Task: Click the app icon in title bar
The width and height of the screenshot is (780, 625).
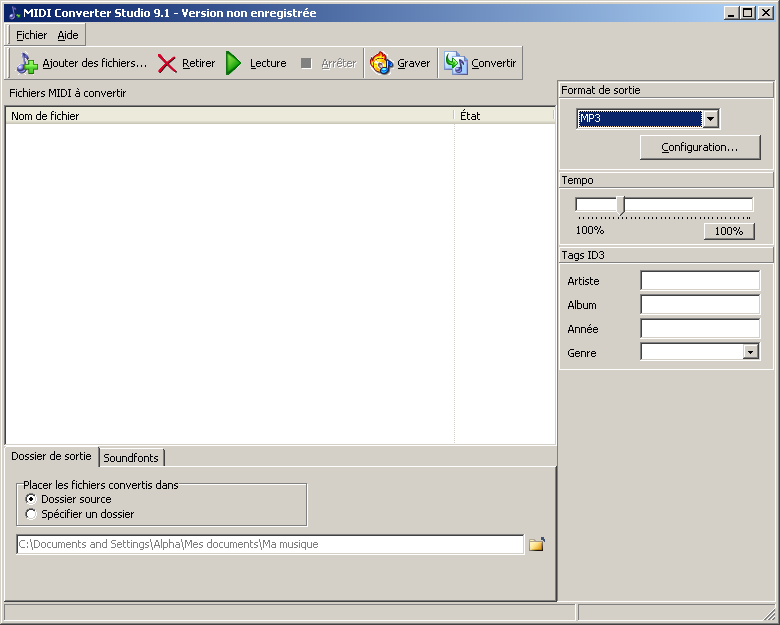Action: [14, 13]
